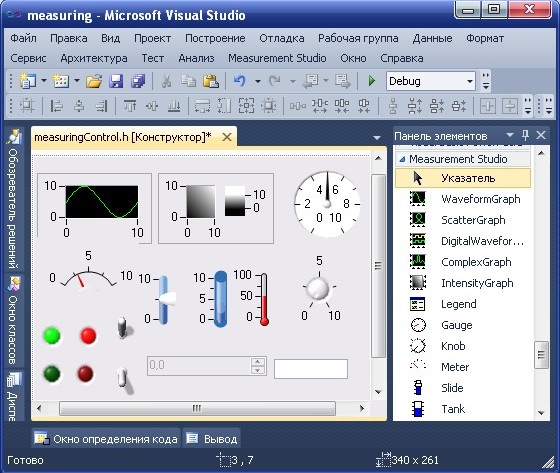Open the Measurement Studio menu
The height and width of the screenshot is (473, 560).
pos(277,58)
